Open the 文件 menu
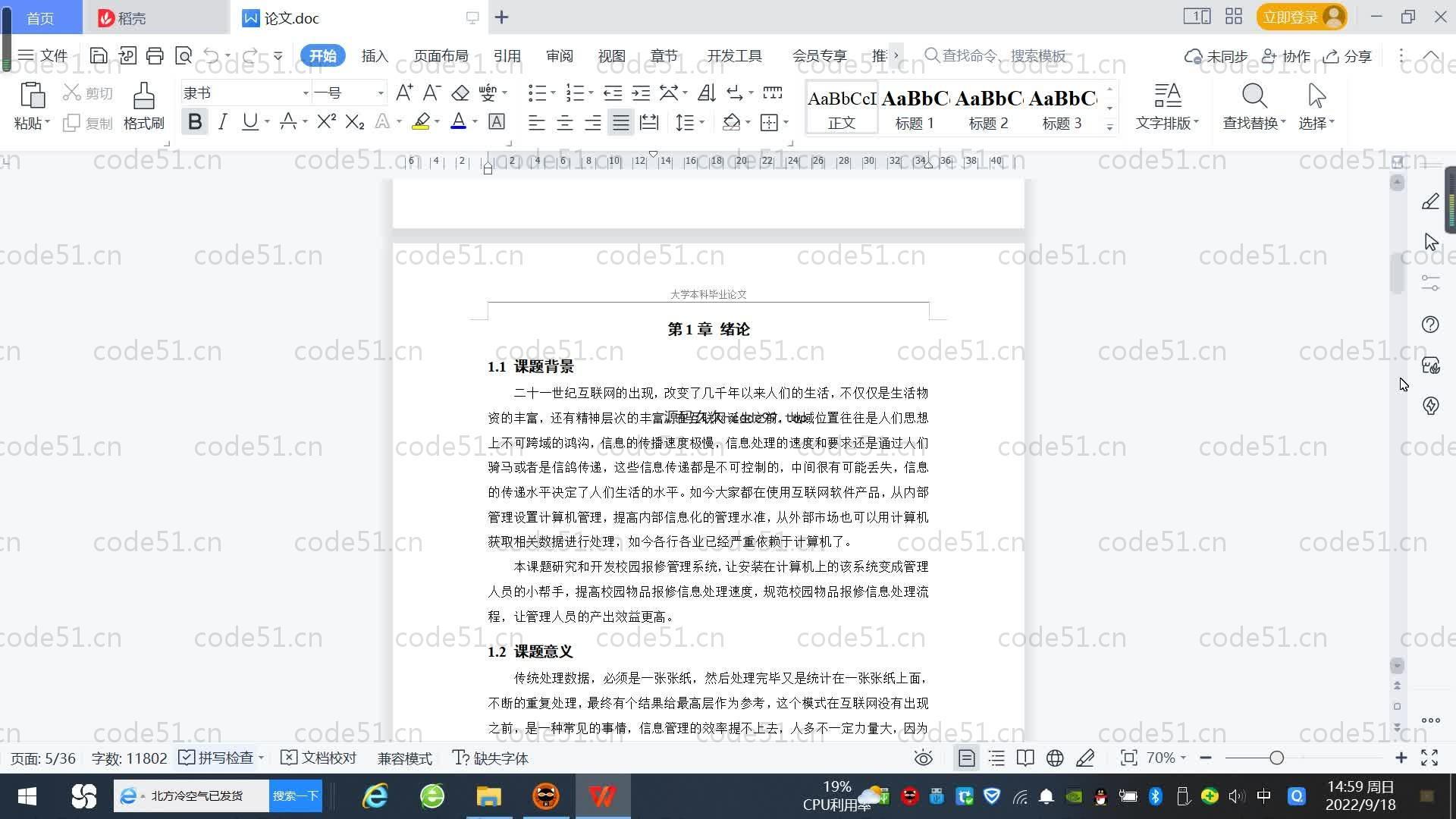Screen dimensions: 1456x819 pyautogui.click(x=43, y=55)
